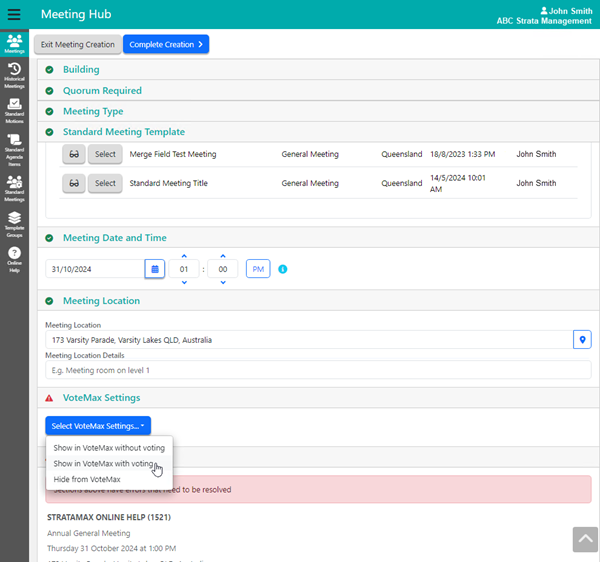The image size is (600, 562).
Task: Open Standard Motions in the sidebar
Action: tap(14, 111)
